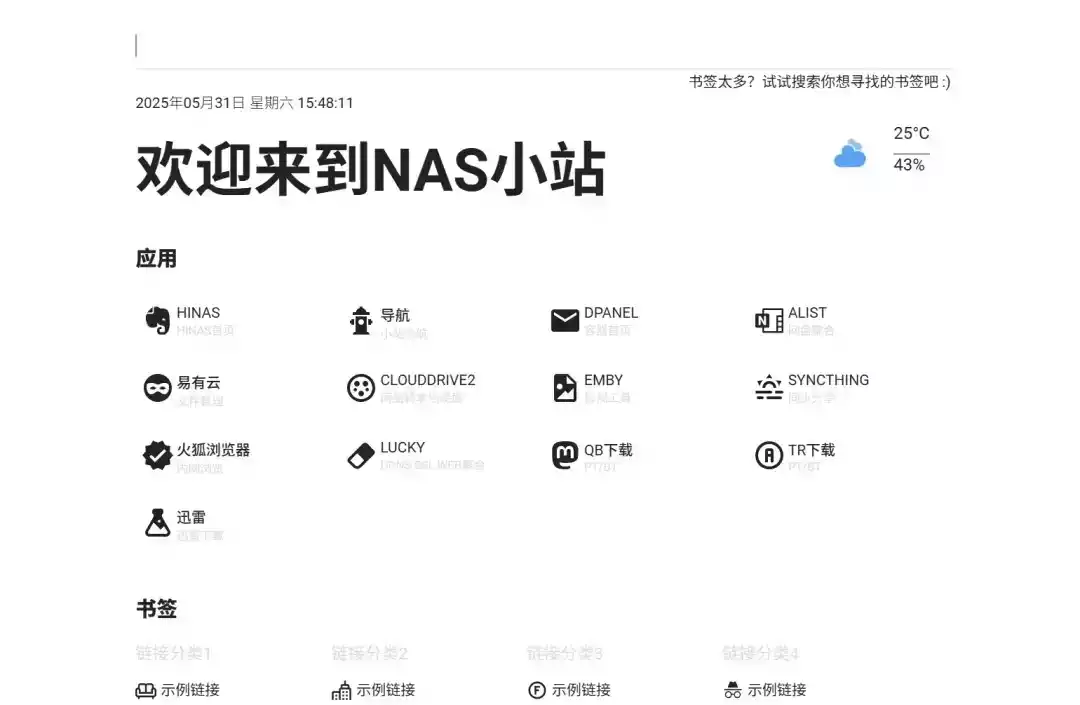This screenshot has height=705, width=1080.
Task: Click the TR下载 circled A icon
Action: pyautogui.click(x=769, y=455)
